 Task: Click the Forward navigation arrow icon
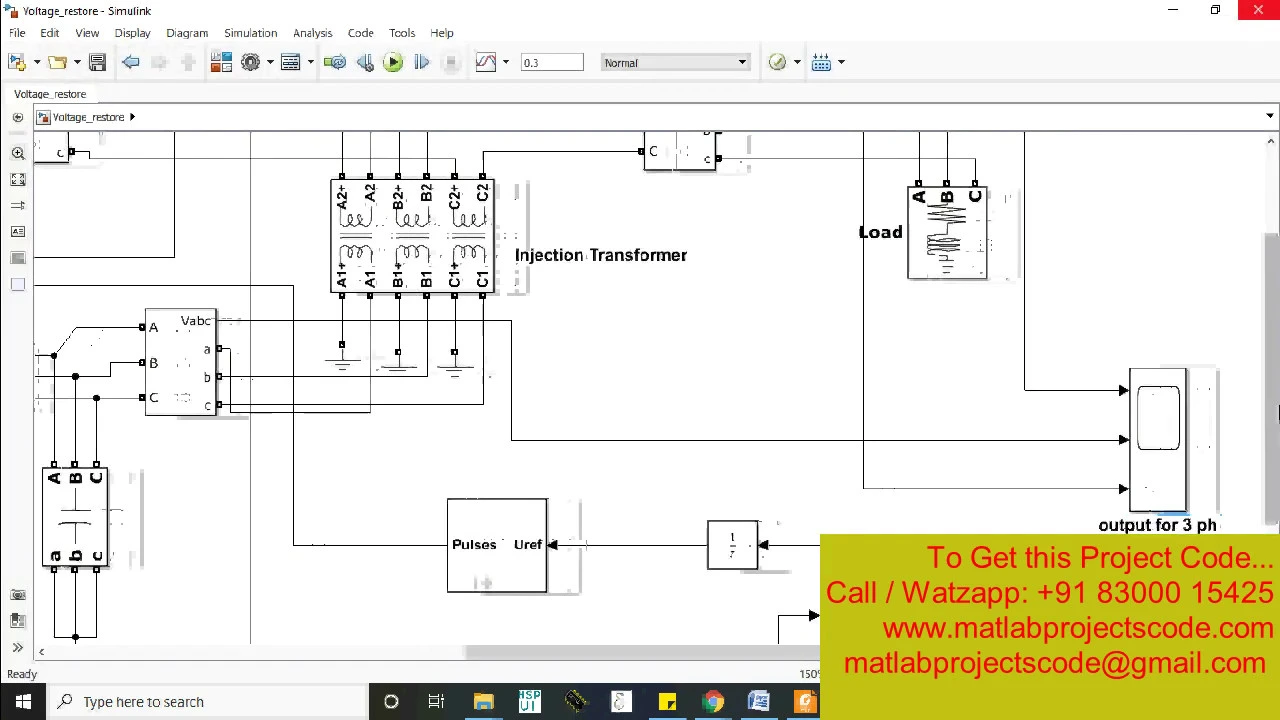[x=159, y=63]
